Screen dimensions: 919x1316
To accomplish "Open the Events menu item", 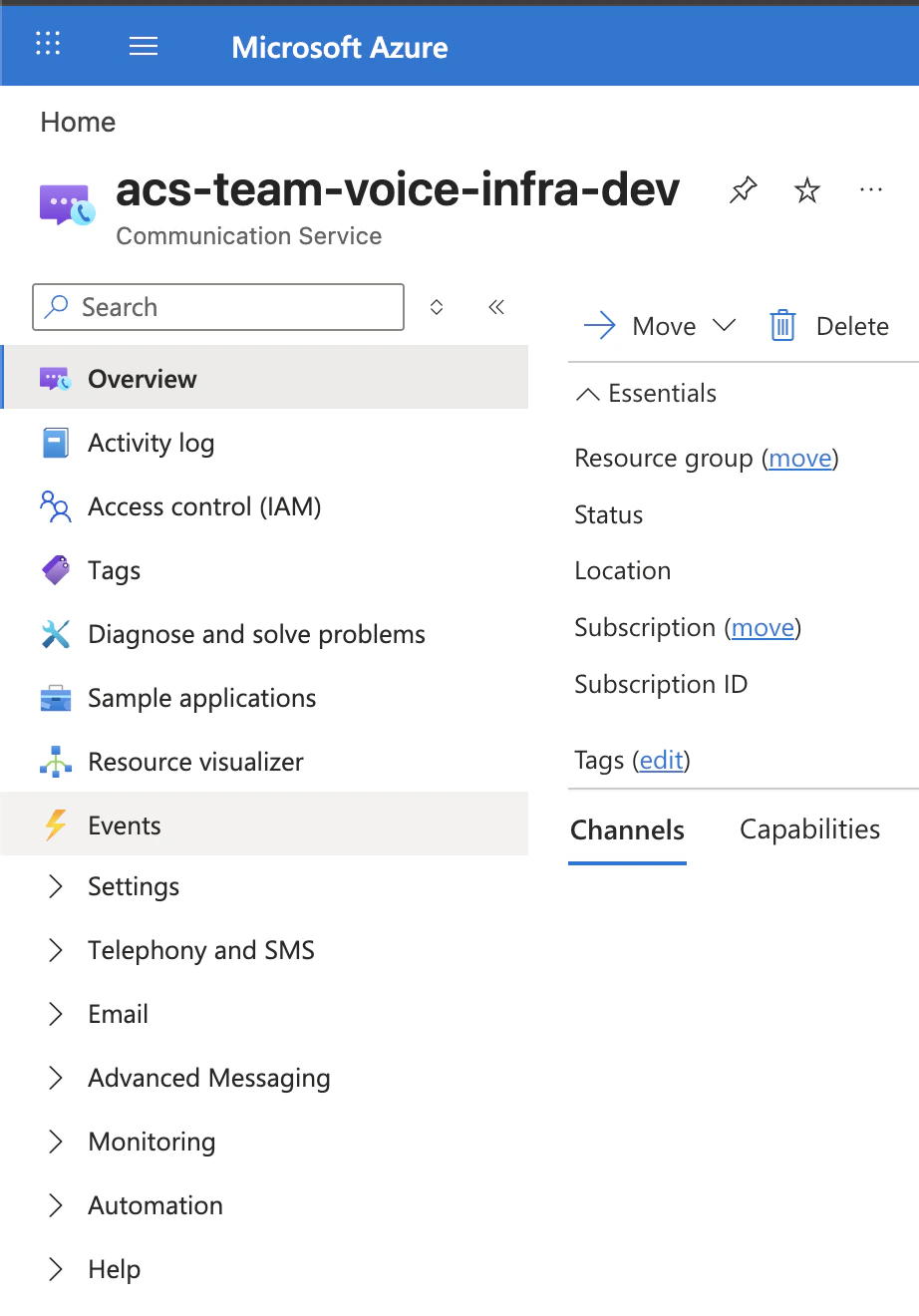I will [264, 823].
